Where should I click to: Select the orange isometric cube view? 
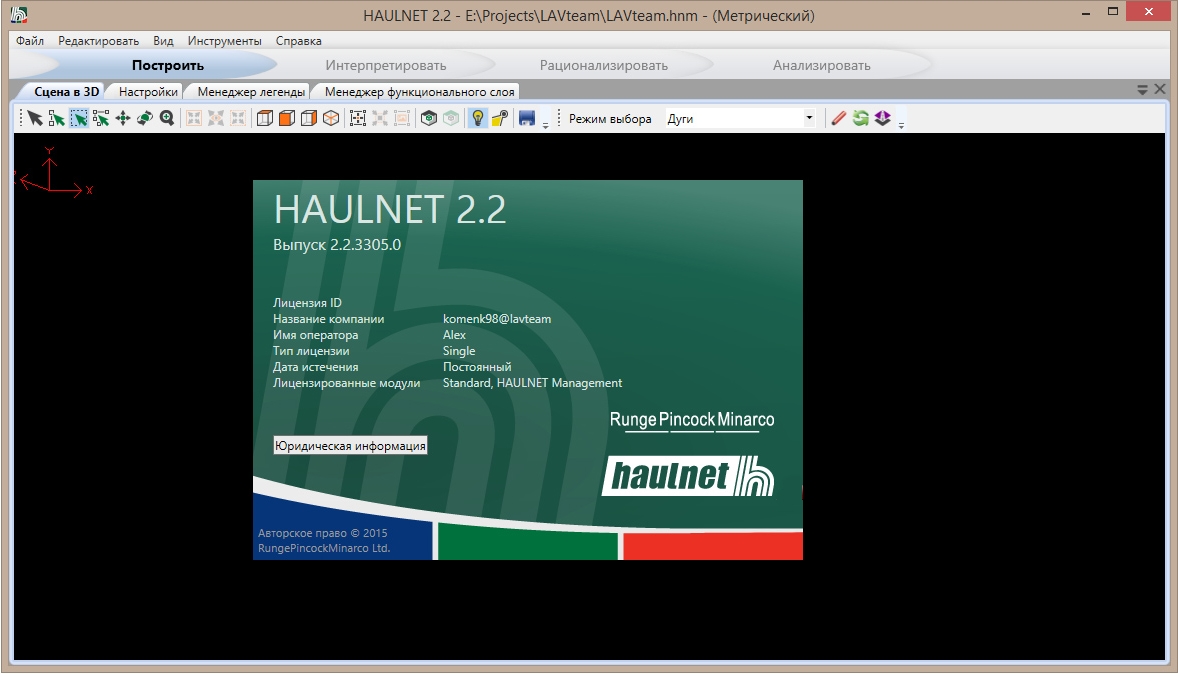click(331, 119)
